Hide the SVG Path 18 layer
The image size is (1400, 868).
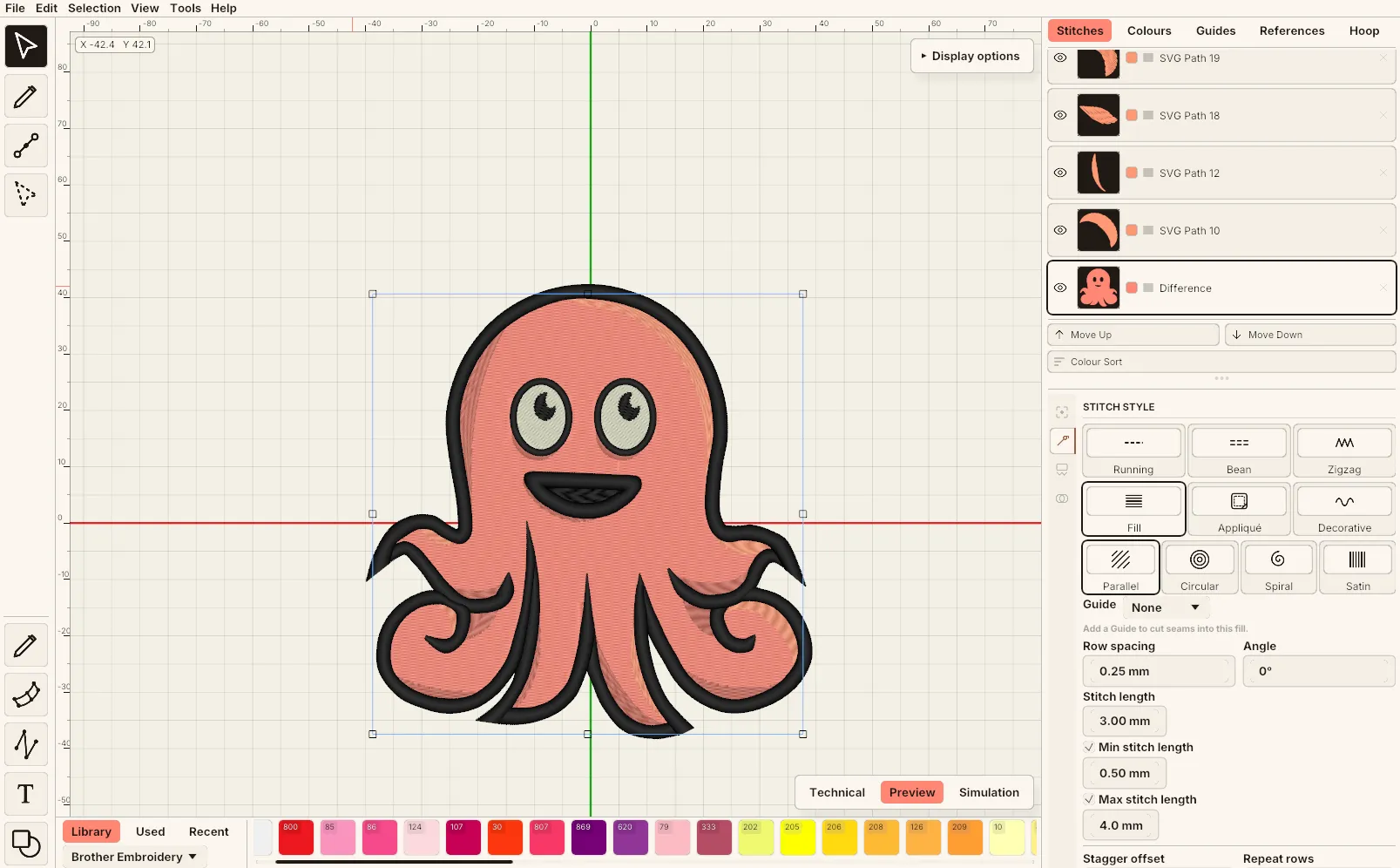[x=1060, y=115]
